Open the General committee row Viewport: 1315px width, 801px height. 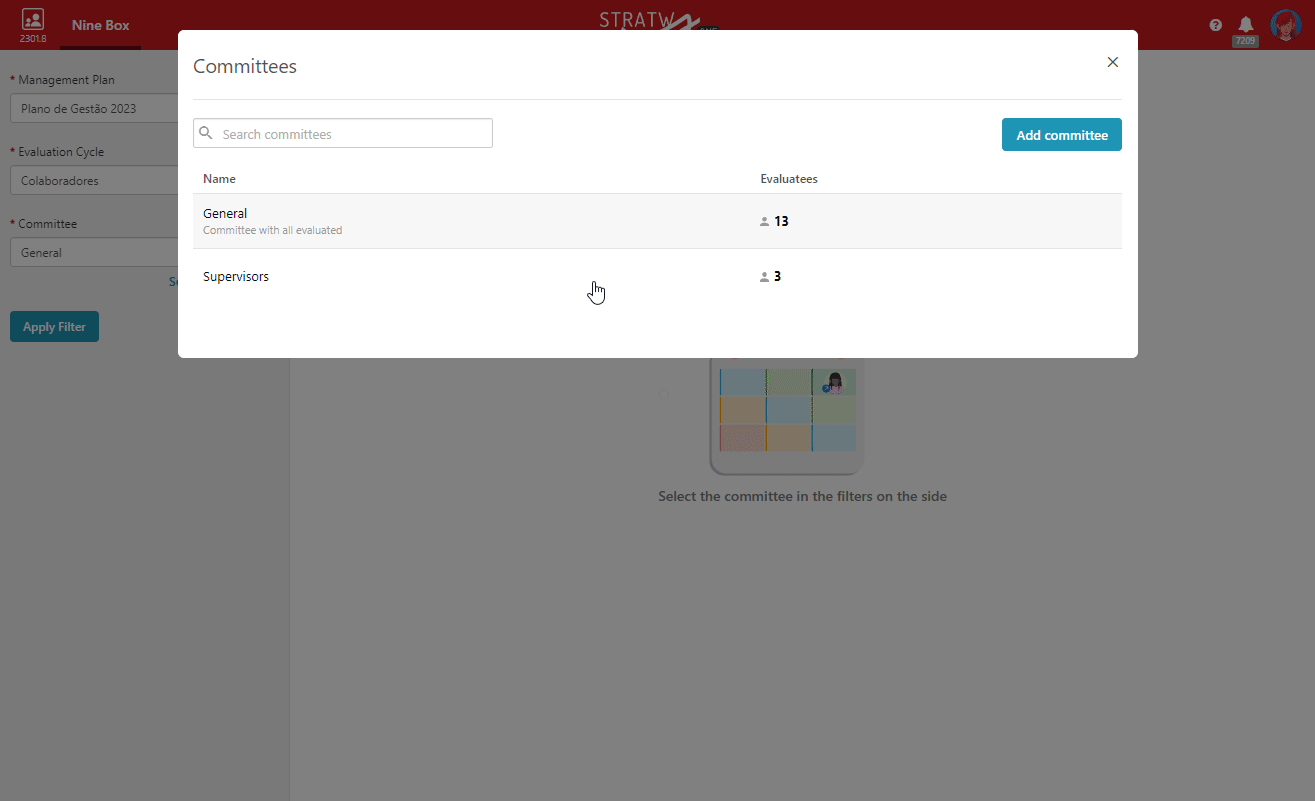click(657, 221)
